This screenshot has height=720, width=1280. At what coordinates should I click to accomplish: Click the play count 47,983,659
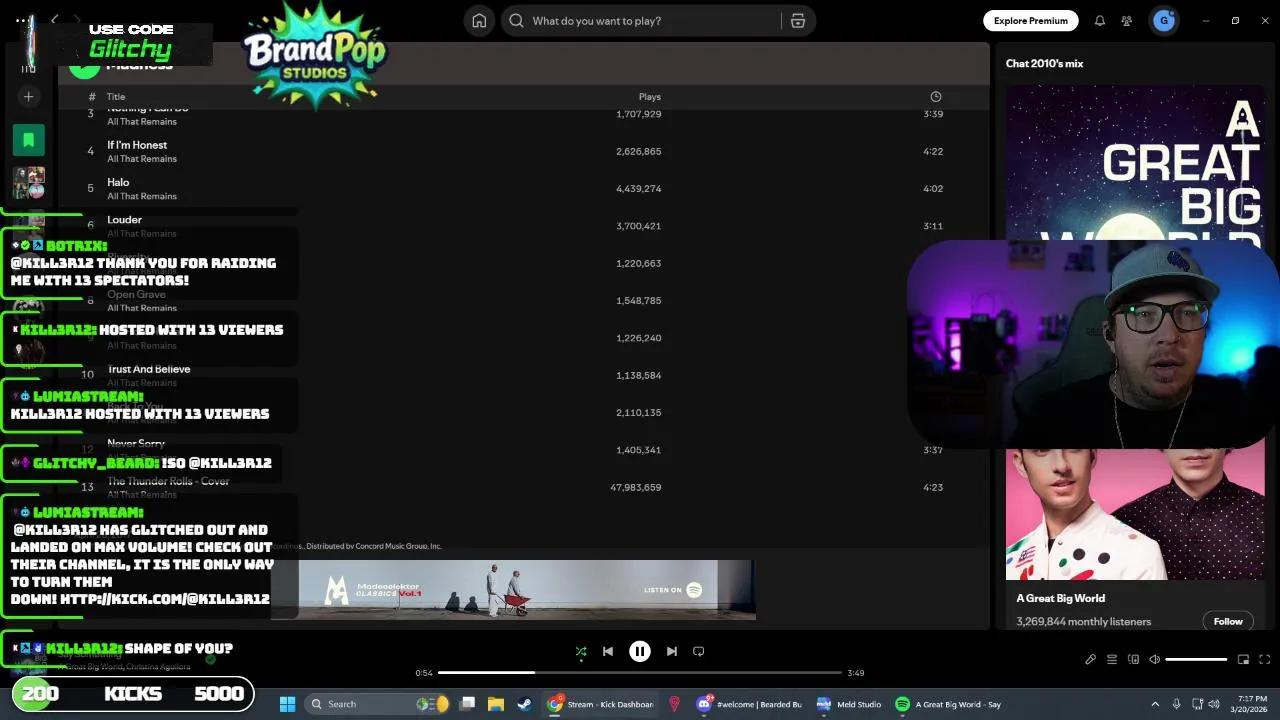click(x=635, y=487)
